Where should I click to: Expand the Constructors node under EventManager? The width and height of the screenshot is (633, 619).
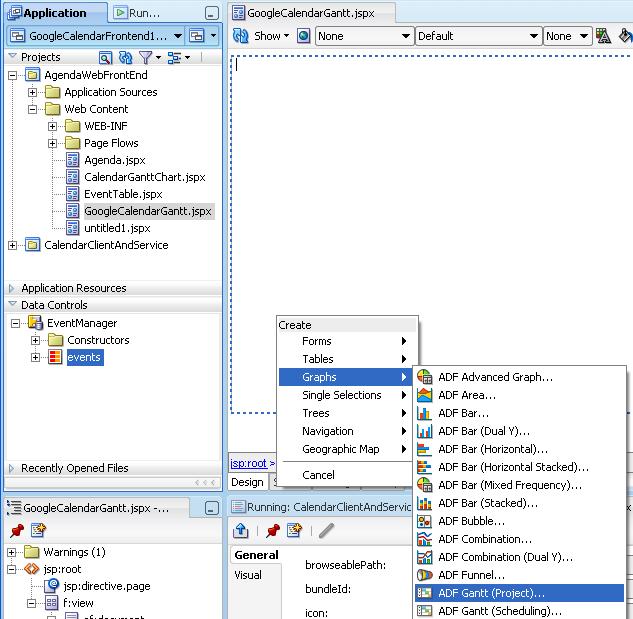tap(34, 341)
